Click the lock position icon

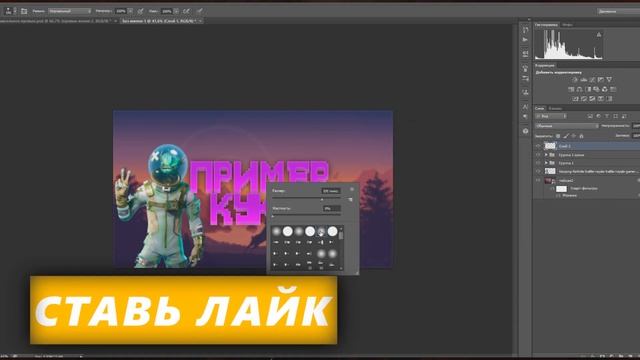(574, 136)
